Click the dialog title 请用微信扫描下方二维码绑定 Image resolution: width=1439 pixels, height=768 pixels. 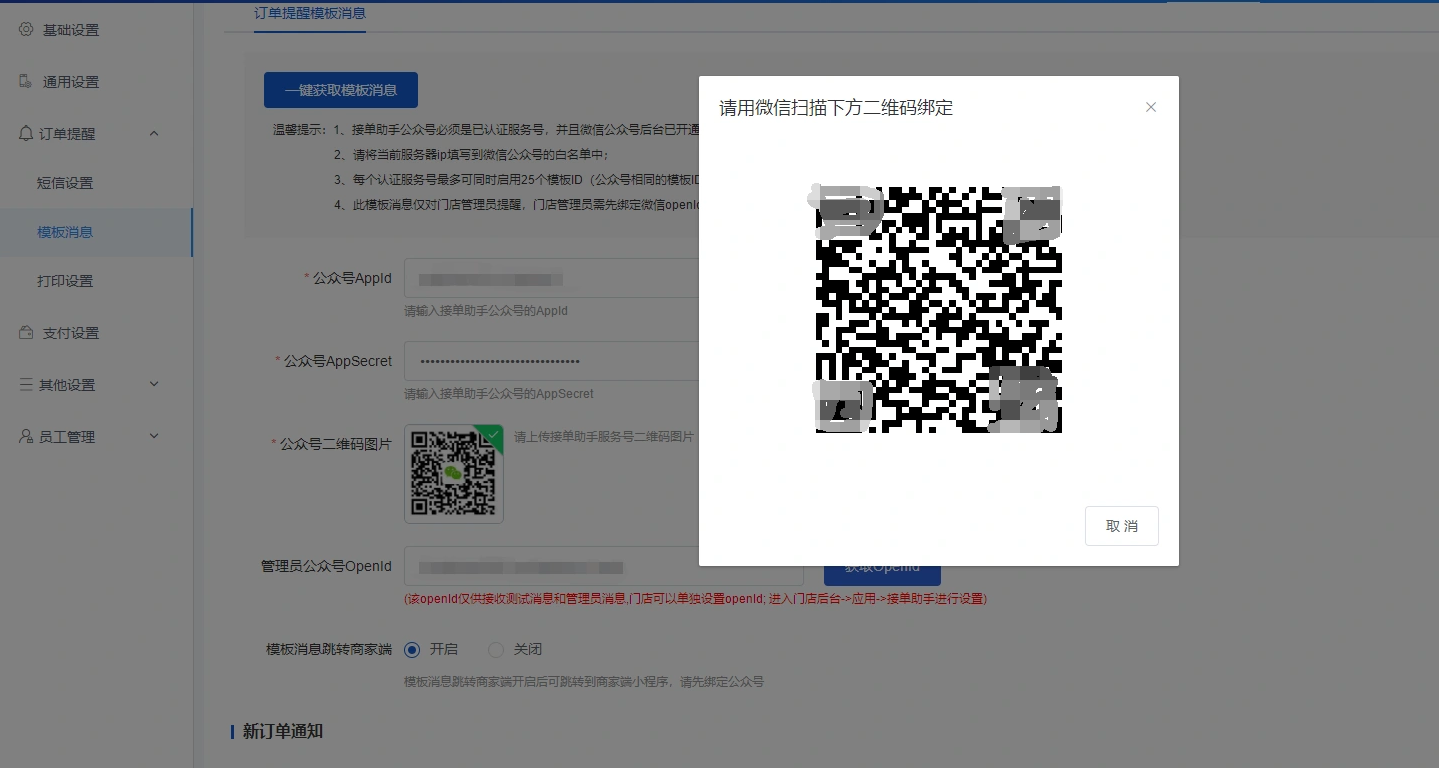click(x=836, y=108)
